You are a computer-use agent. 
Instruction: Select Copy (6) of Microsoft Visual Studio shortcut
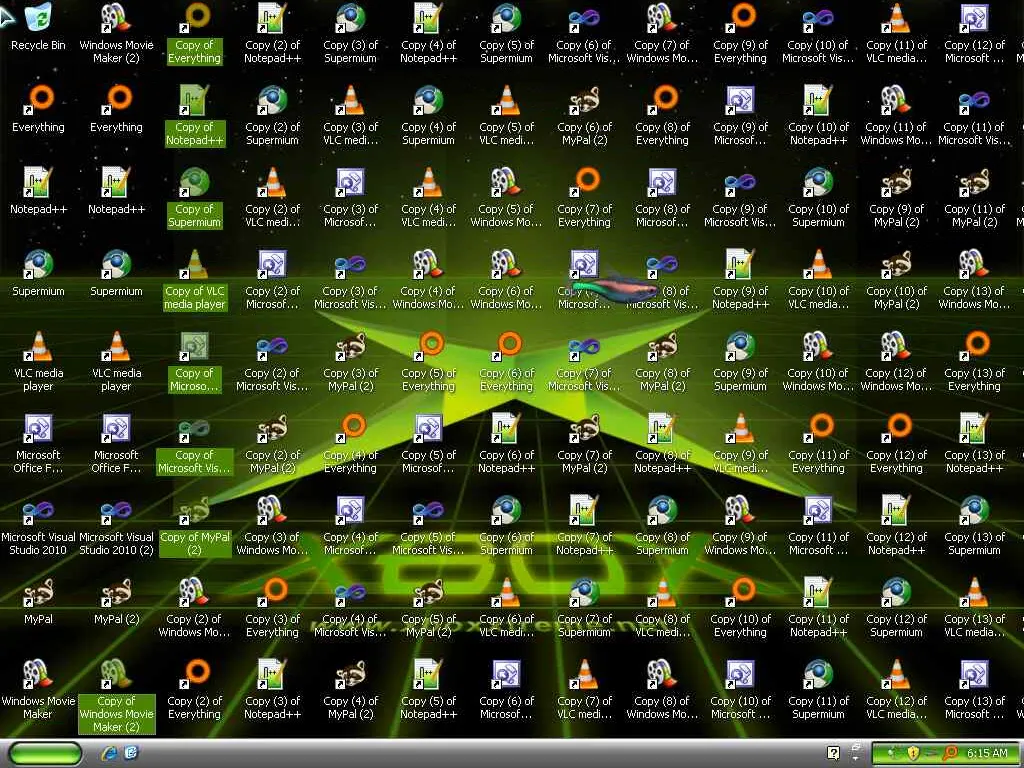(584, 34)
